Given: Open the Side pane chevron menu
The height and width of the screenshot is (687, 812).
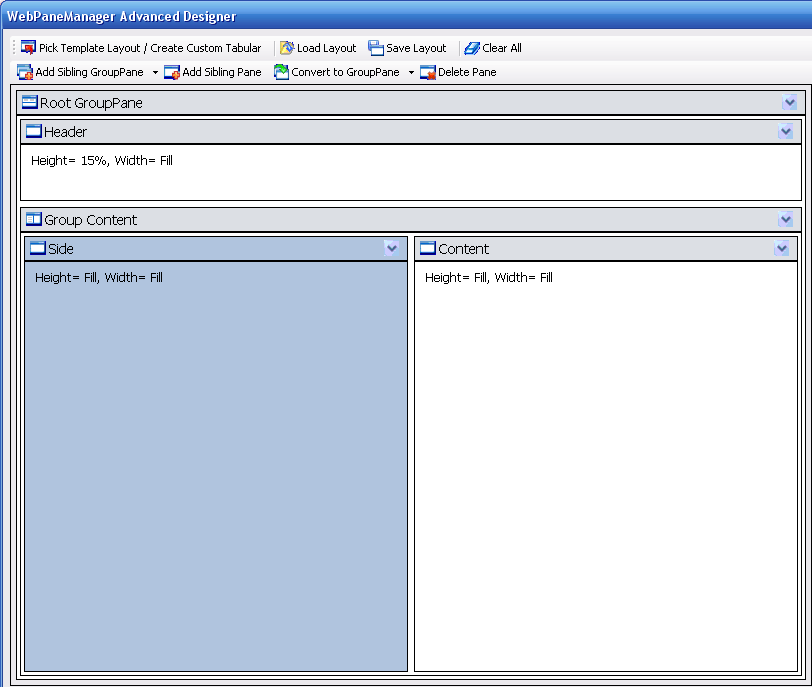Looking at the screenshot, I should pos(392,248).
